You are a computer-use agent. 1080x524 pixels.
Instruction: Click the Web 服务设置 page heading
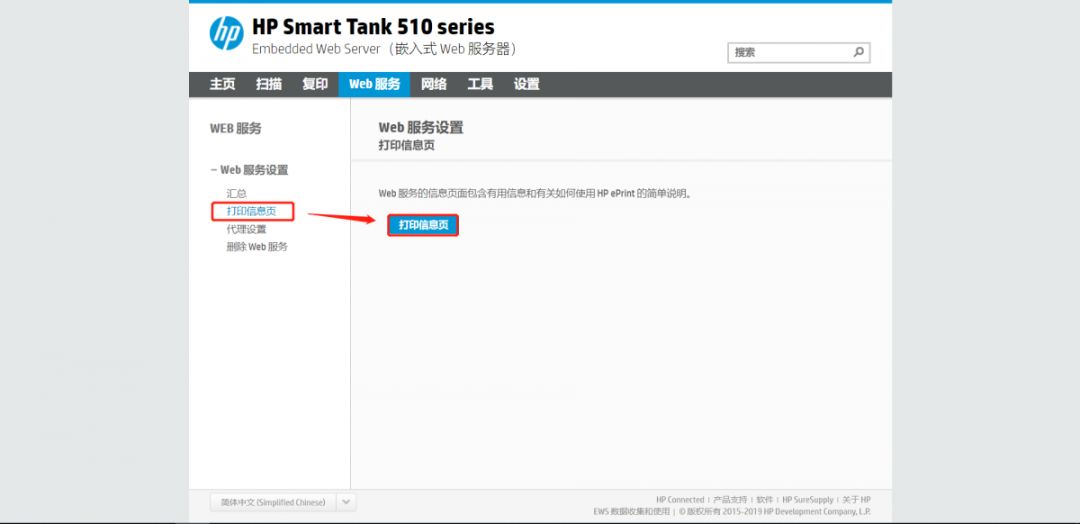coord(421,127)
